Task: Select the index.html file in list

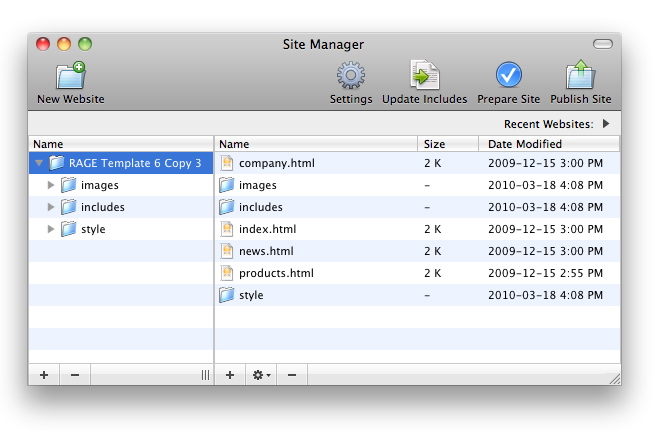Action: pyautogui.click(x=267, y=229)
